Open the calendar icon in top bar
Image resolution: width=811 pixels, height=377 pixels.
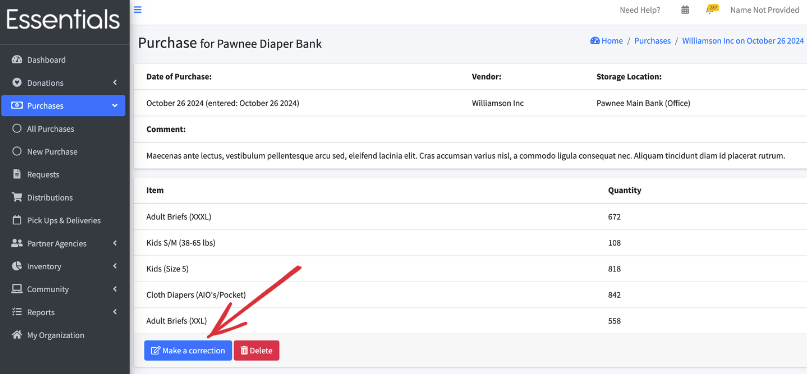pos(685,10)
